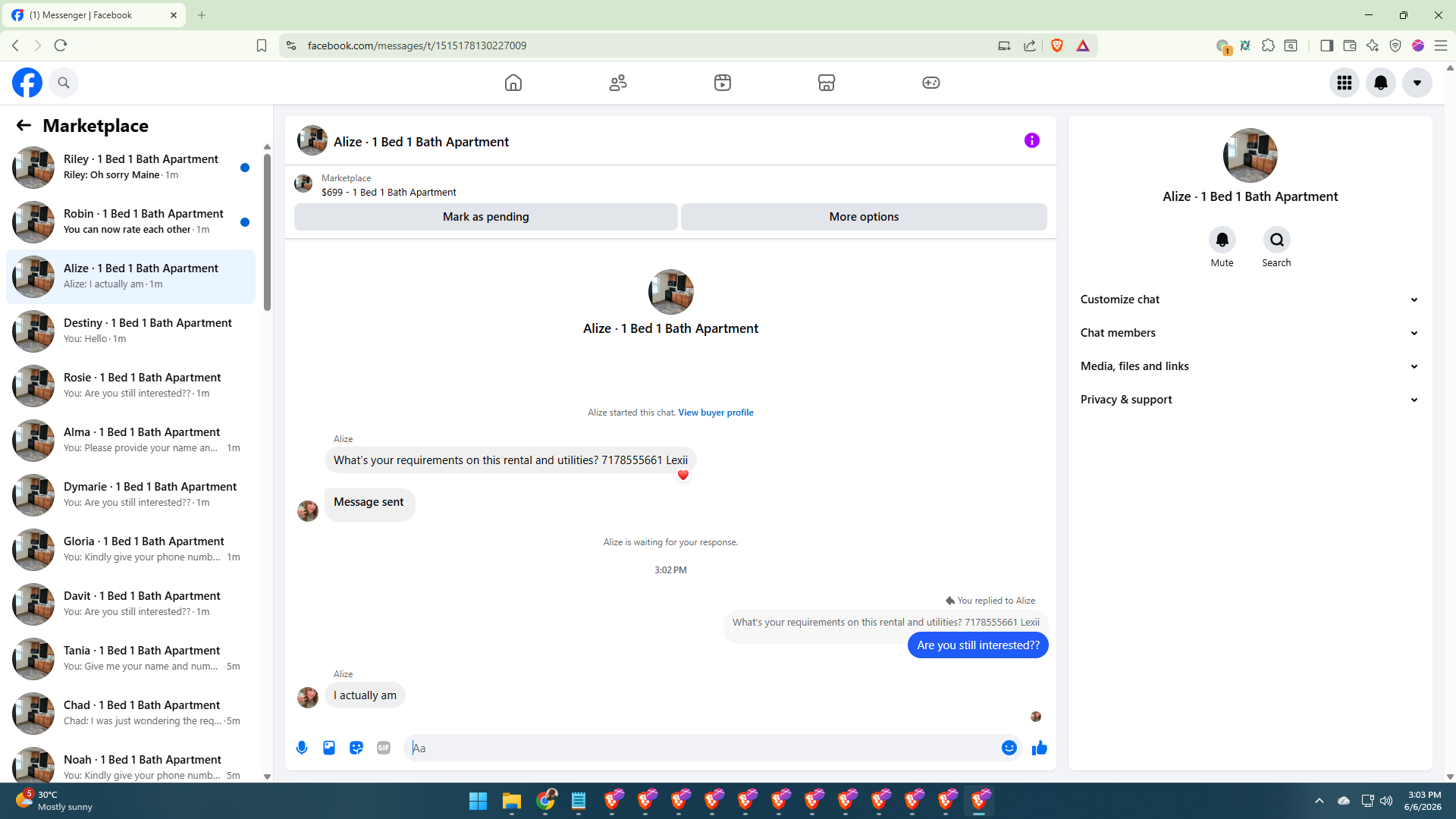View Alize's buyer profile
This screenshot has width=1456, height=819.
pos(716,413)
